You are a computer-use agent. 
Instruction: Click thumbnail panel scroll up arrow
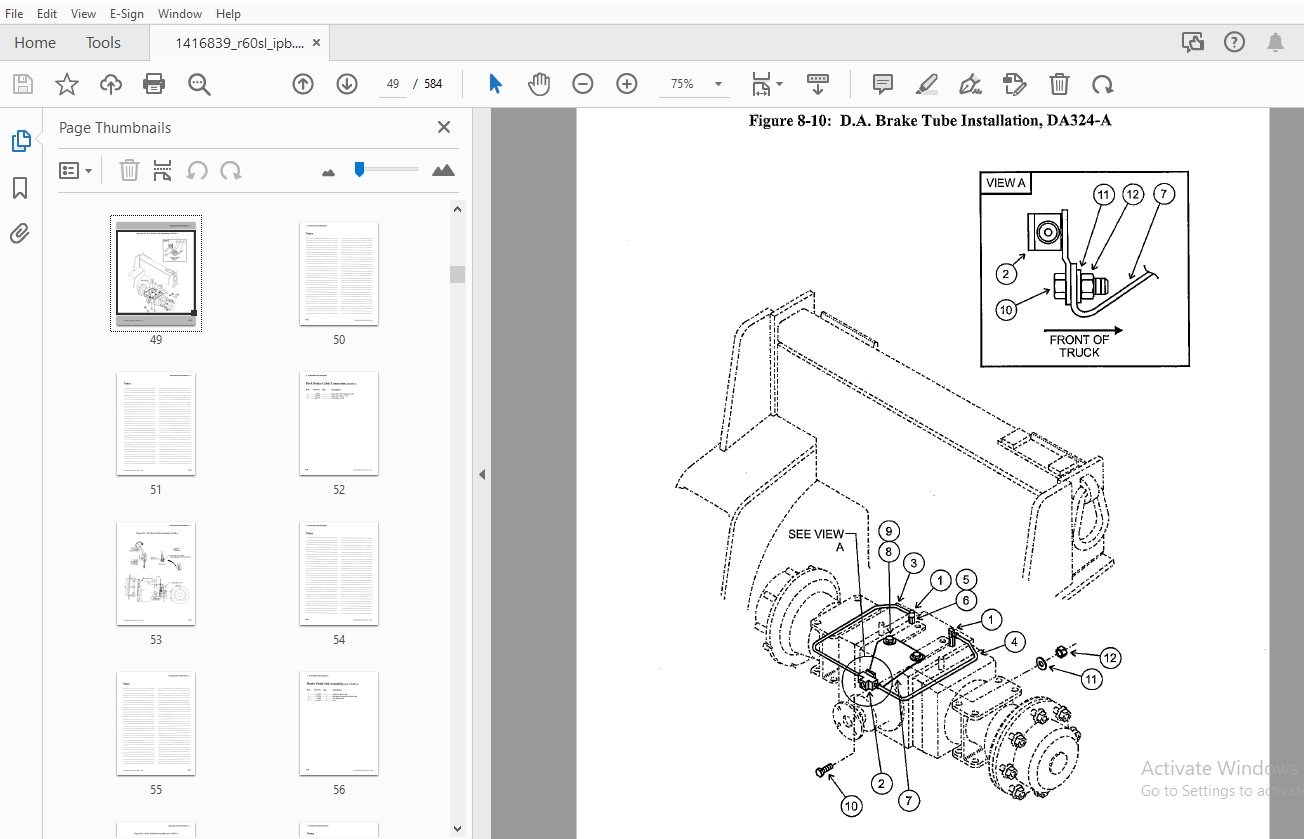457,210
